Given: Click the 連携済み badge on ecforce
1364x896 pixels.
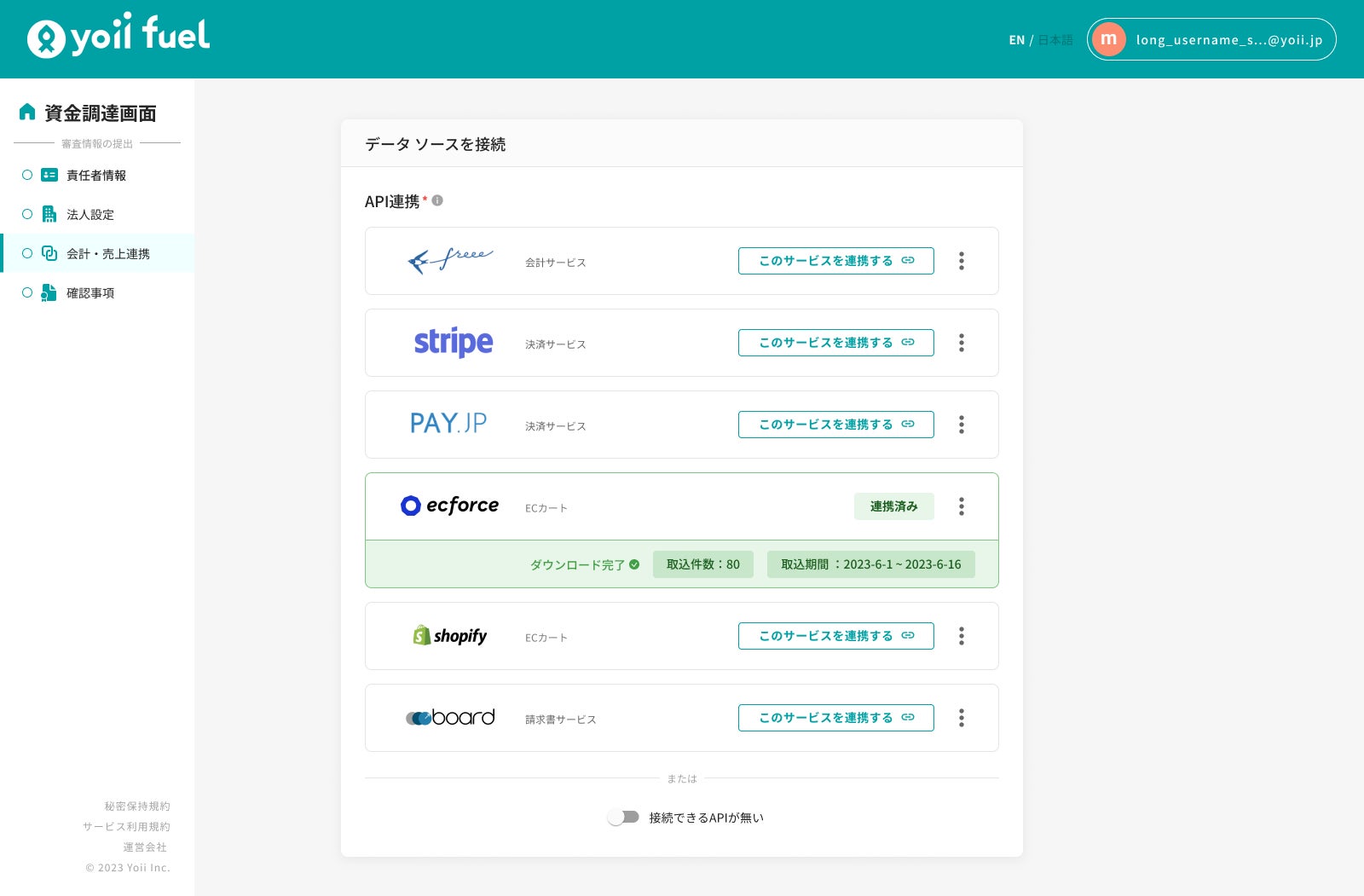Looking at the screenshot, I should click(894, 506).
